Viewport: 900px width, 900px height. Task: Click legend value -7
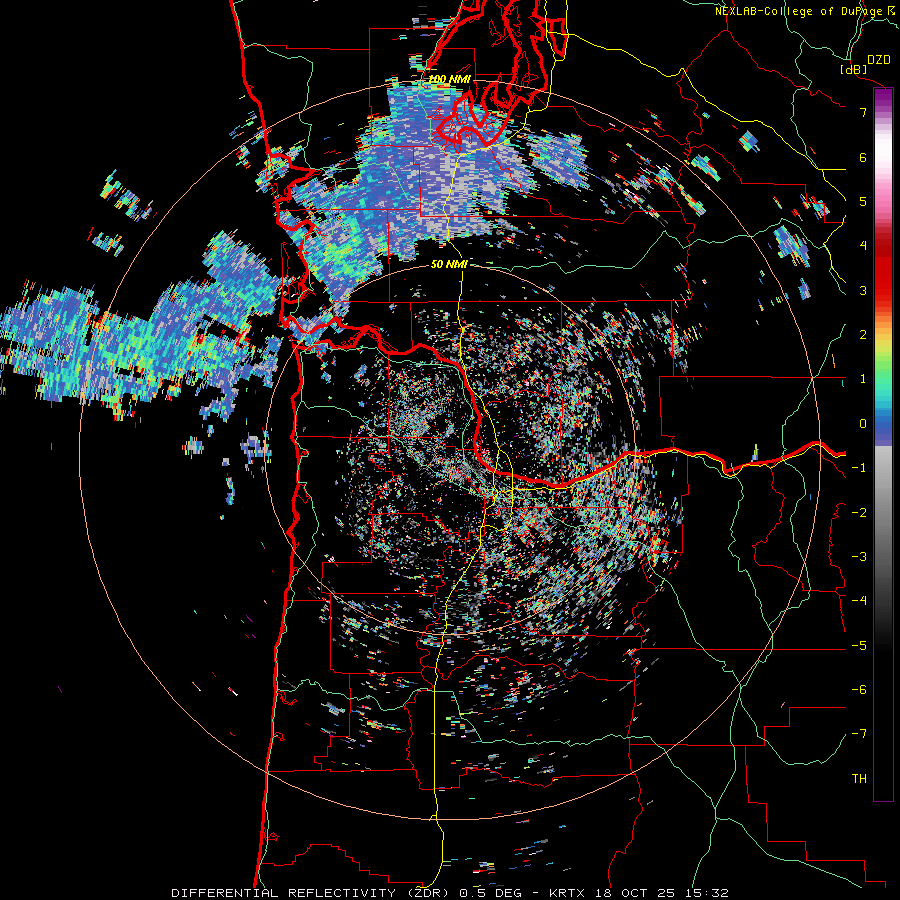tap(859, 734)
